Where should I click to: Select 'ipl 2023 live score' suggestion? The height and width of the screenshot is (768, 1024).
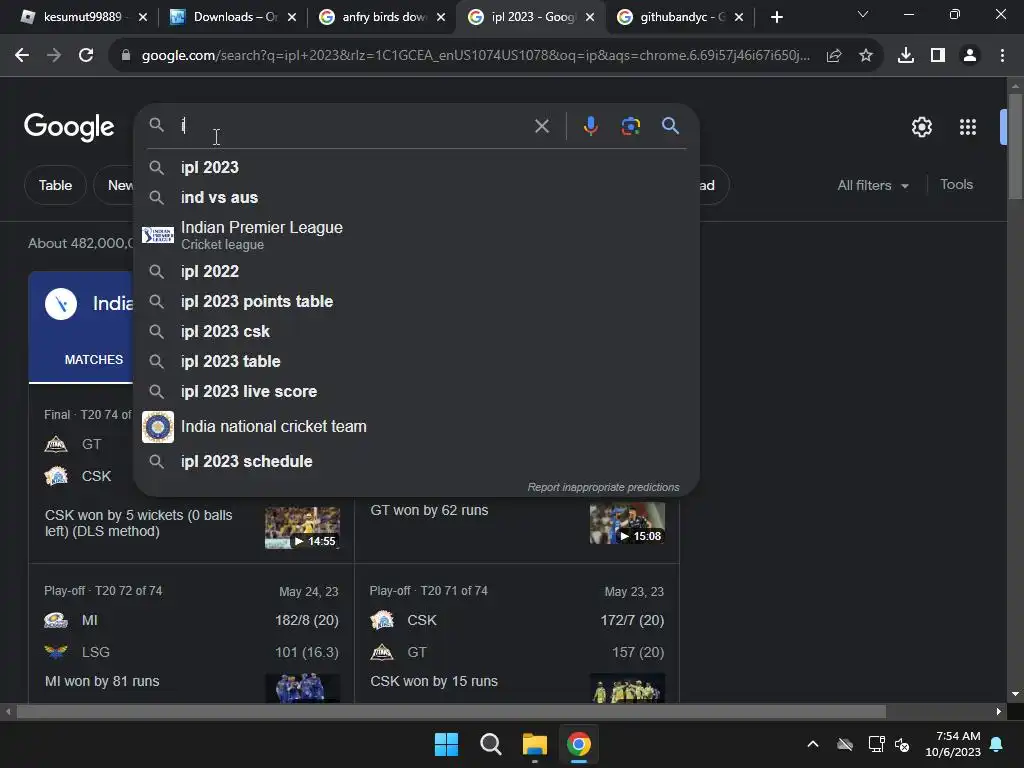(x=416, y=391)
